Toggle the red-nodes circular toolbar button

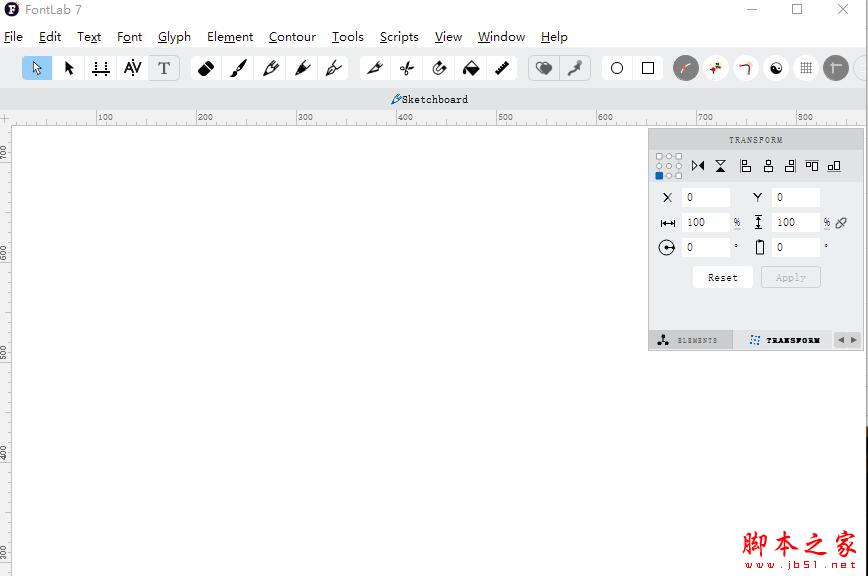click(716, 68)
